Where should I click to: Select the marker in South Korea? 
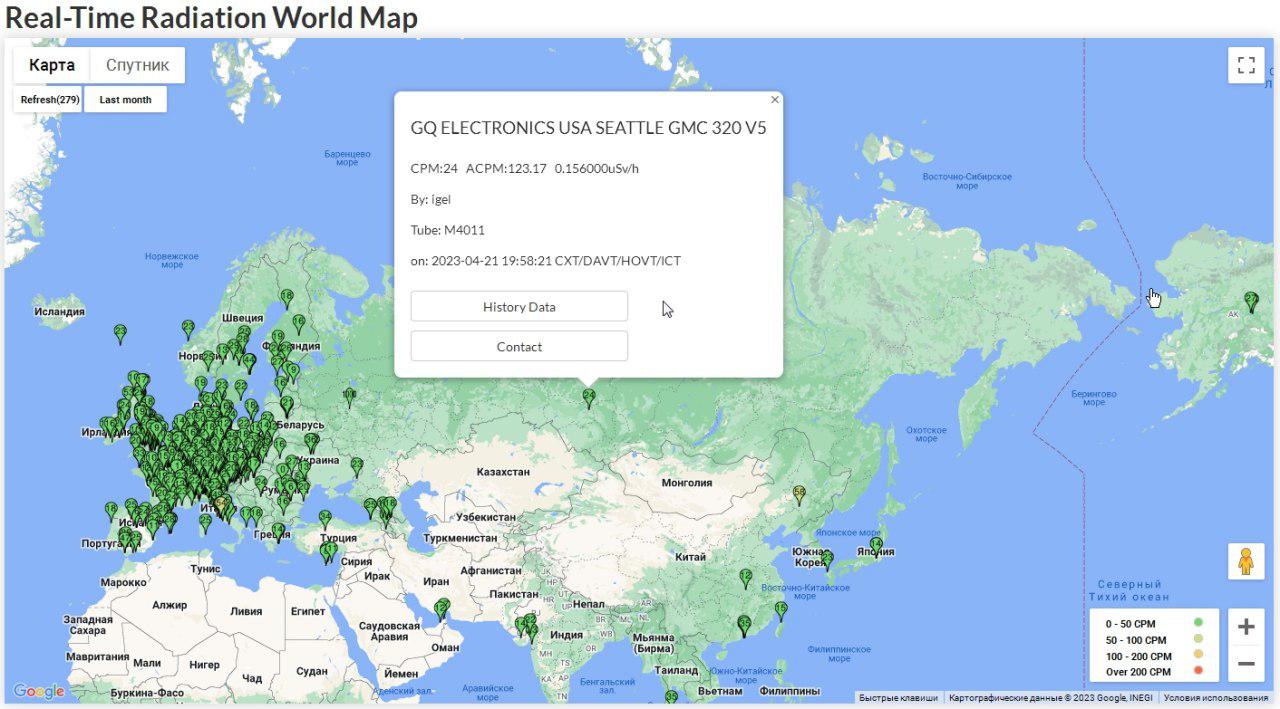coord(826,560)
